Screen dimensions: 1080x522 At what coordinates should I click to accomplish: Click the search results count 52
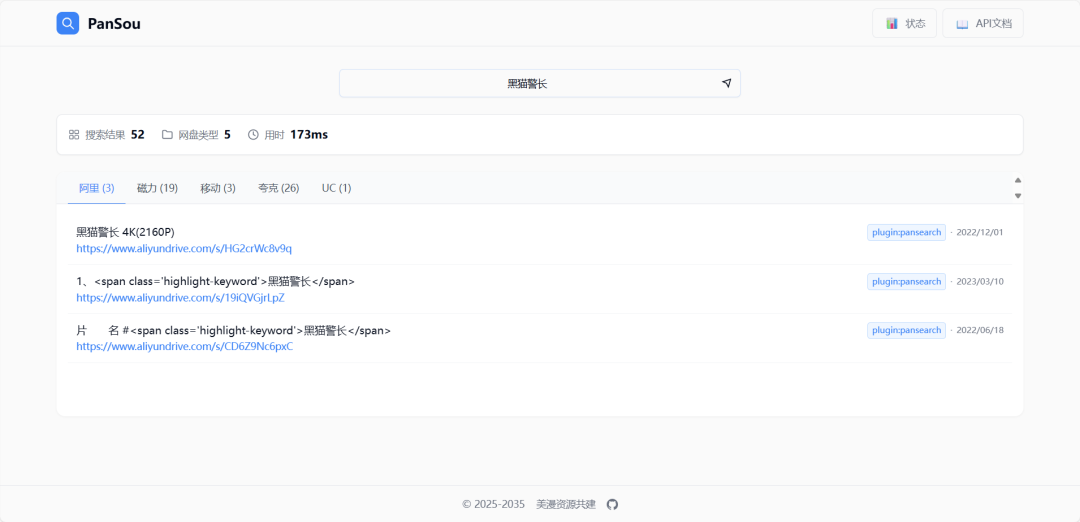(x=138, y=134)
